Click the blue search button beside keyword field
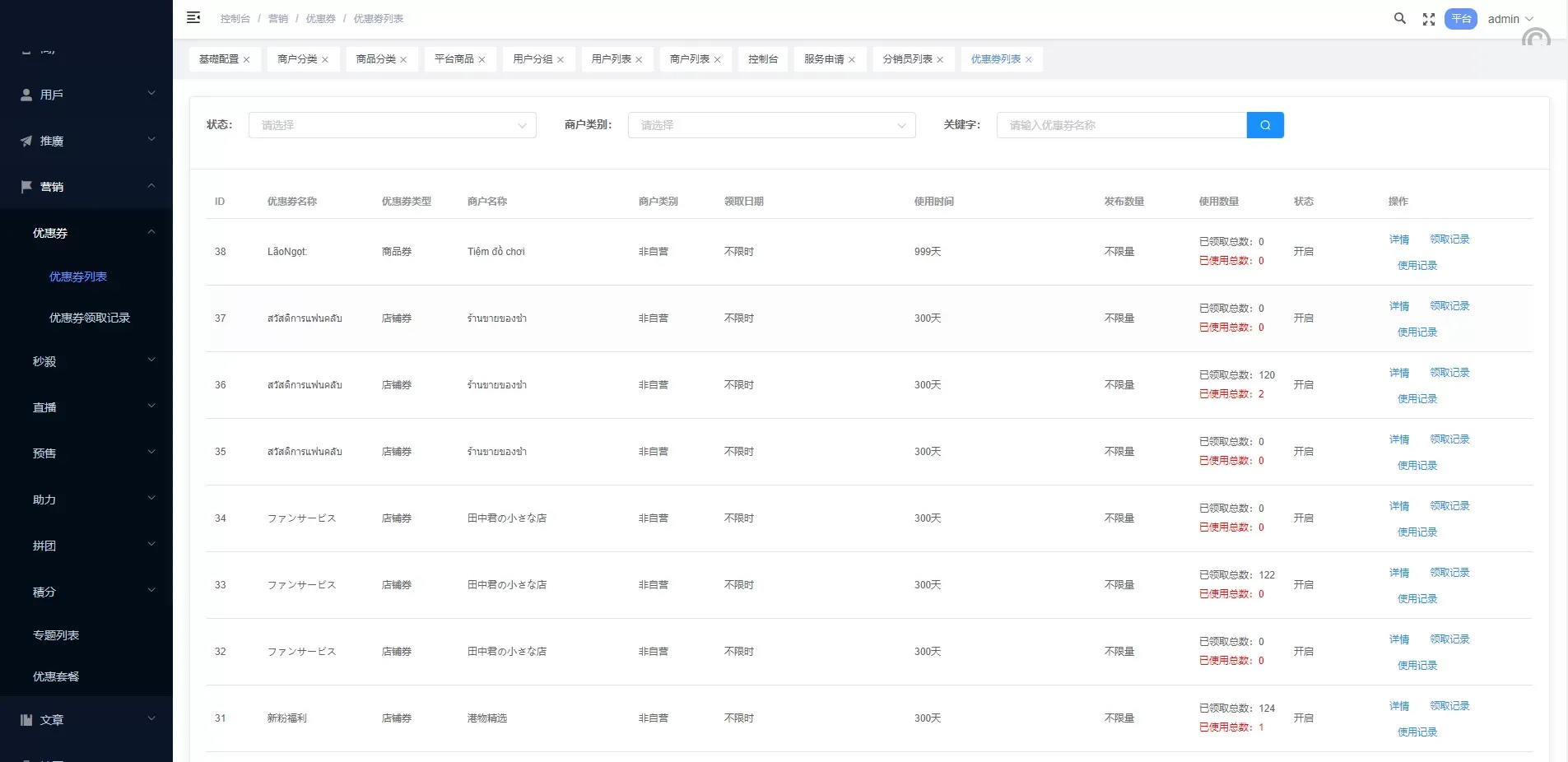 (x=1265, y=125)
